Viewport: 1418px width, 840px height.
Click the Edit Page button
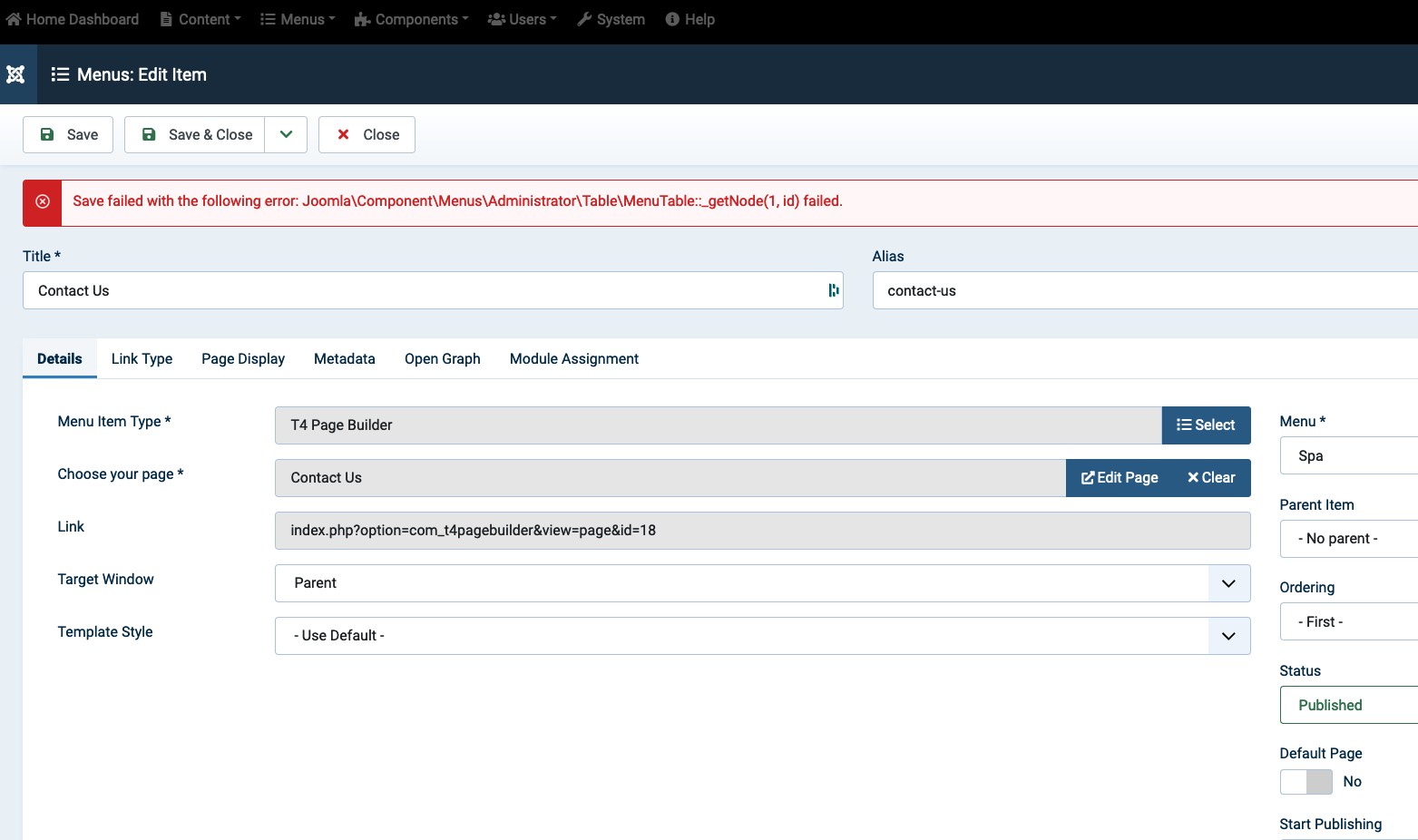1120,478
